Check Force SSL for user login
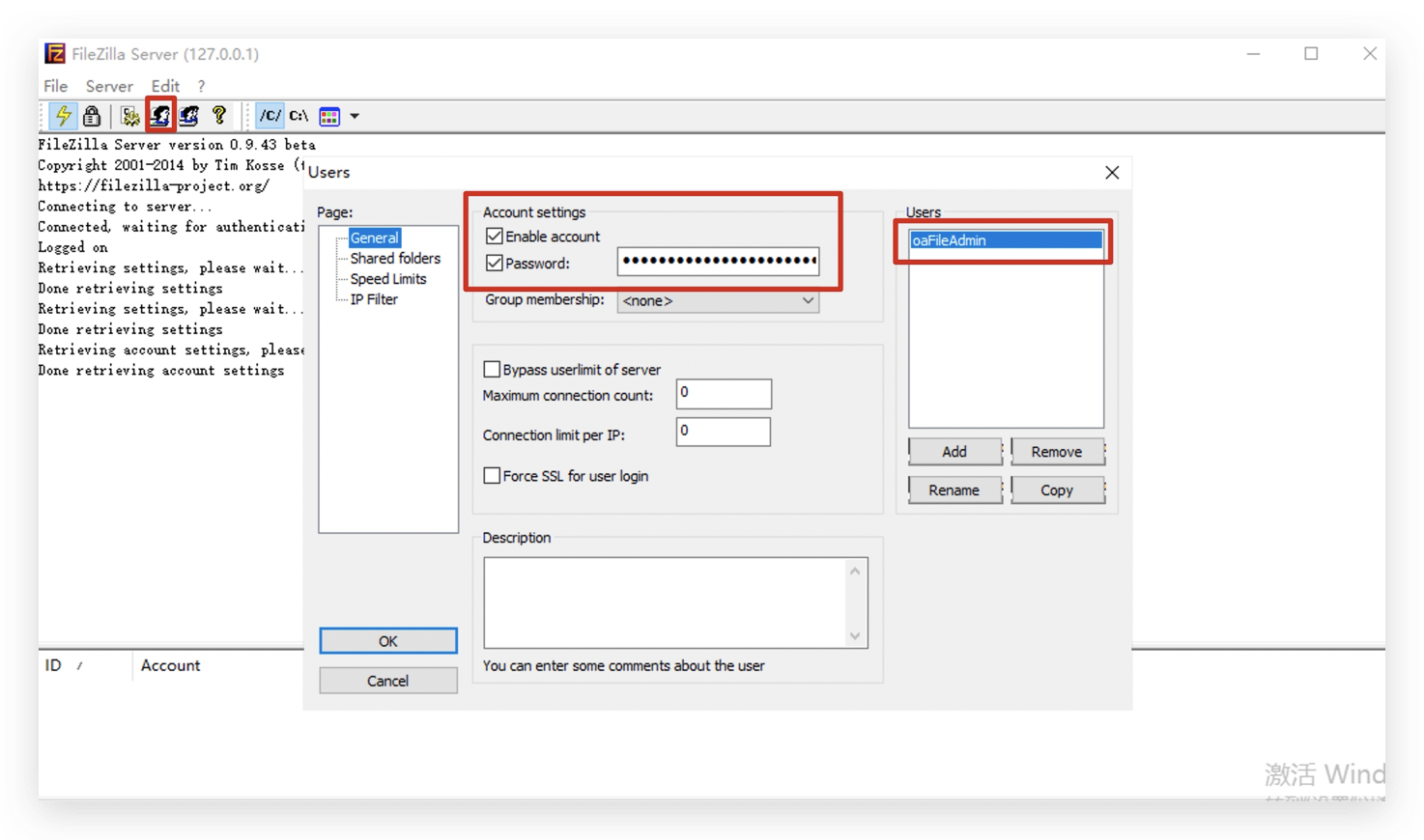1424x840 pixels. (492, 475)
